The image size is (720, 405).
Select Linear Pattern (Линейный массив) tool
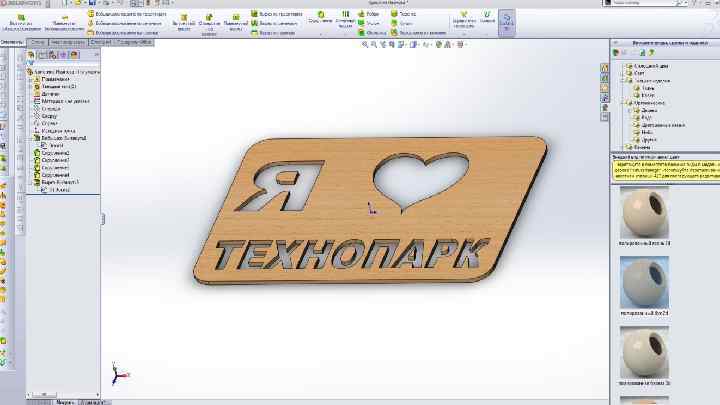point(345,19)
